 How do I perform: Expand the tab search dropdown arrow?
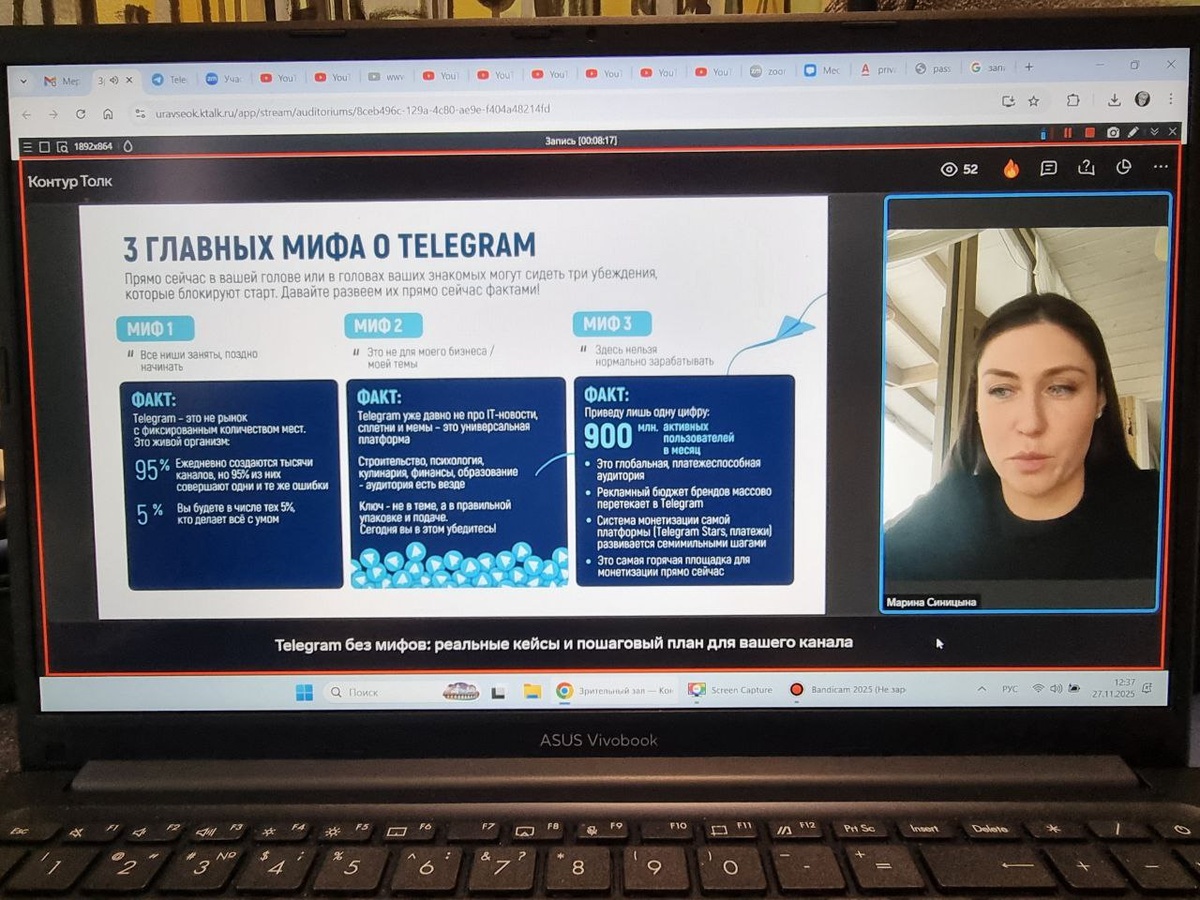24,82
